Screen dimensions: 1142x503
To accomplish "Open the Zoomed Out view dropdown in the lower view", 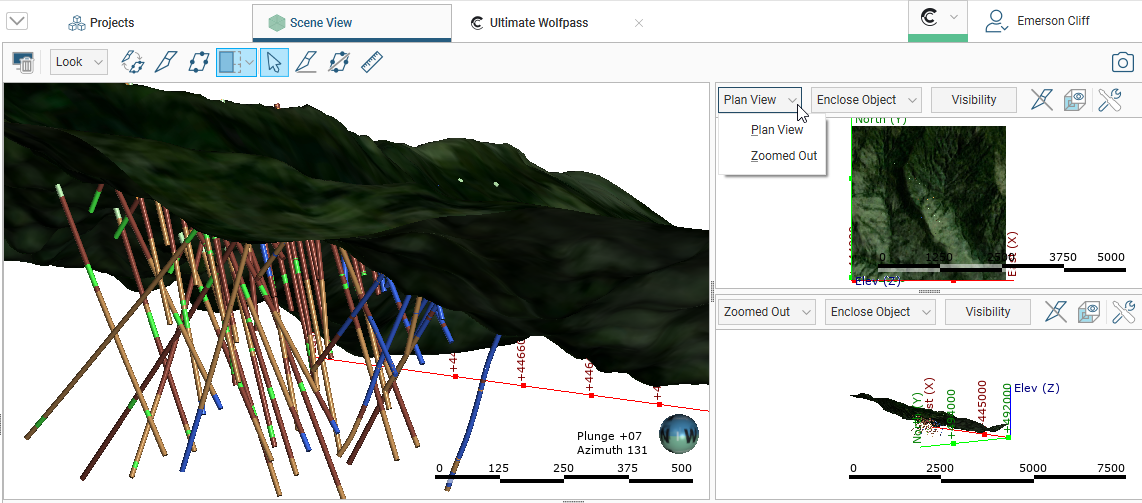I will coord(765,312).
